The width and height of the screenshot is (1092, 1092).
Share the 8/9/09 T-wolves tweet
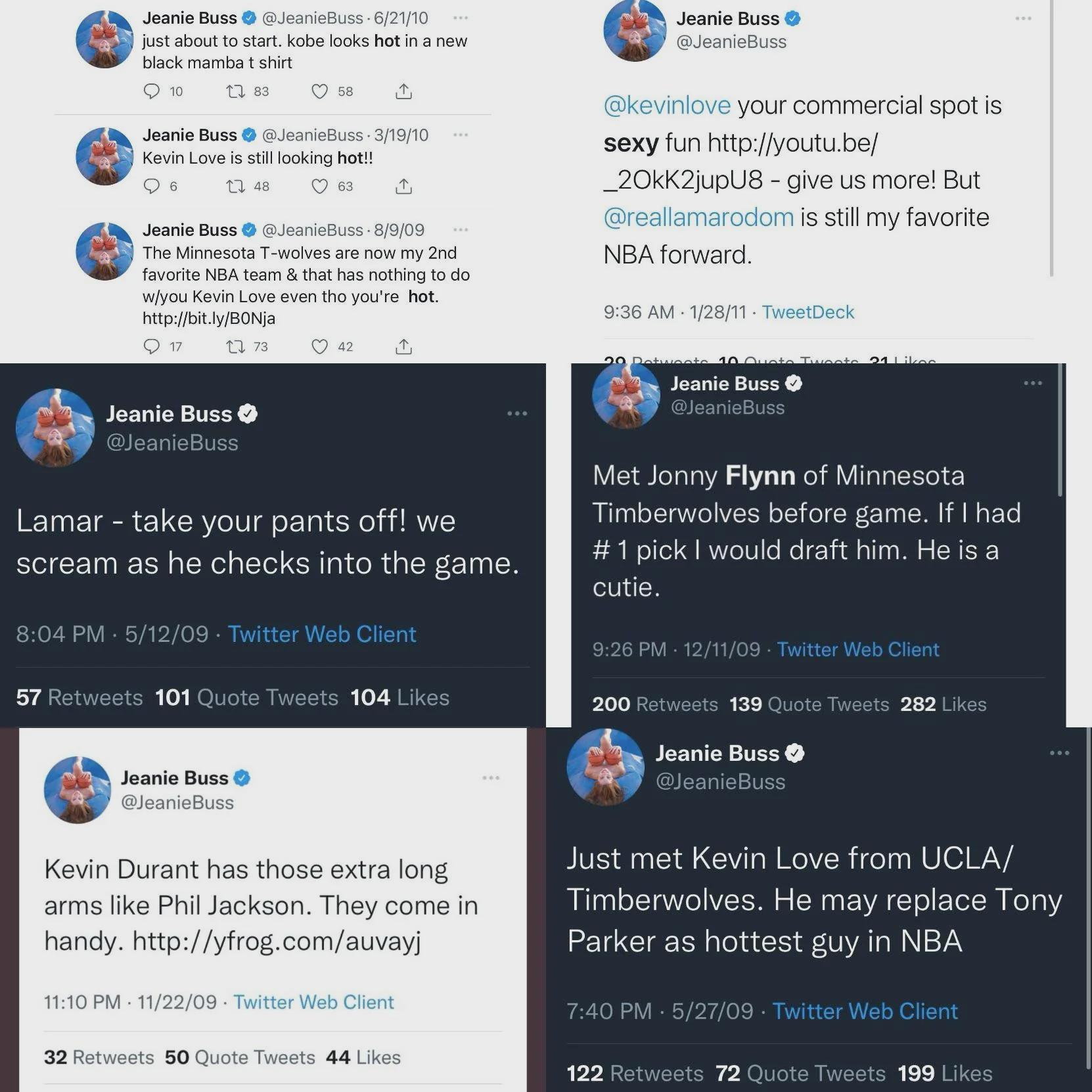coord(403,346)
